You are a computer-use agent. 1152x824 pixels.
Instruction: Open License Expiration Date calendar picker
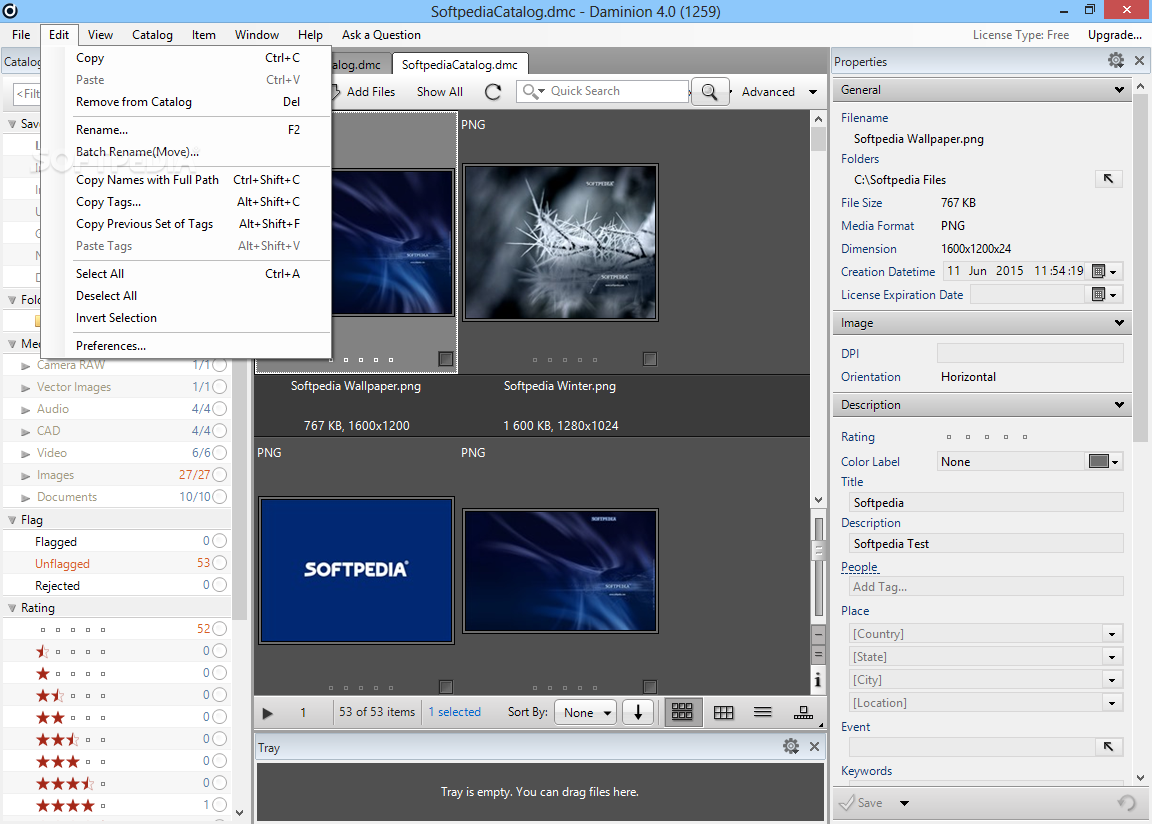tap(1104, 294)
